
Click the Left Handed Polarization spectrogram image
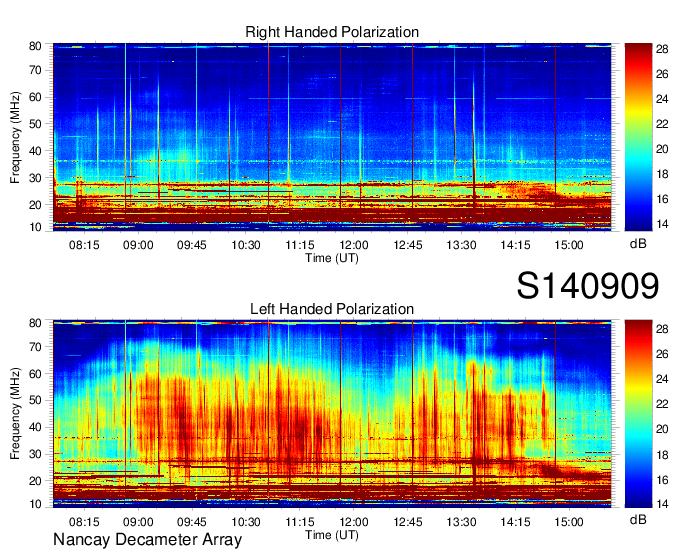[x=332, y=414]
